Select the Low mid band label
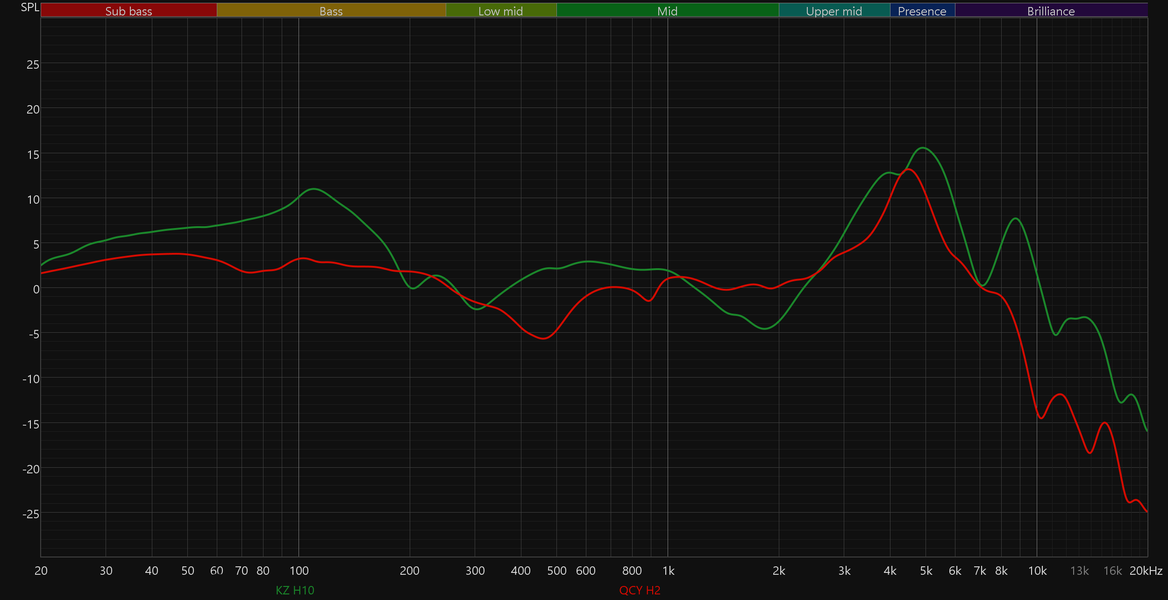Screen dimensions: 1168x600 tap(501, 11)
